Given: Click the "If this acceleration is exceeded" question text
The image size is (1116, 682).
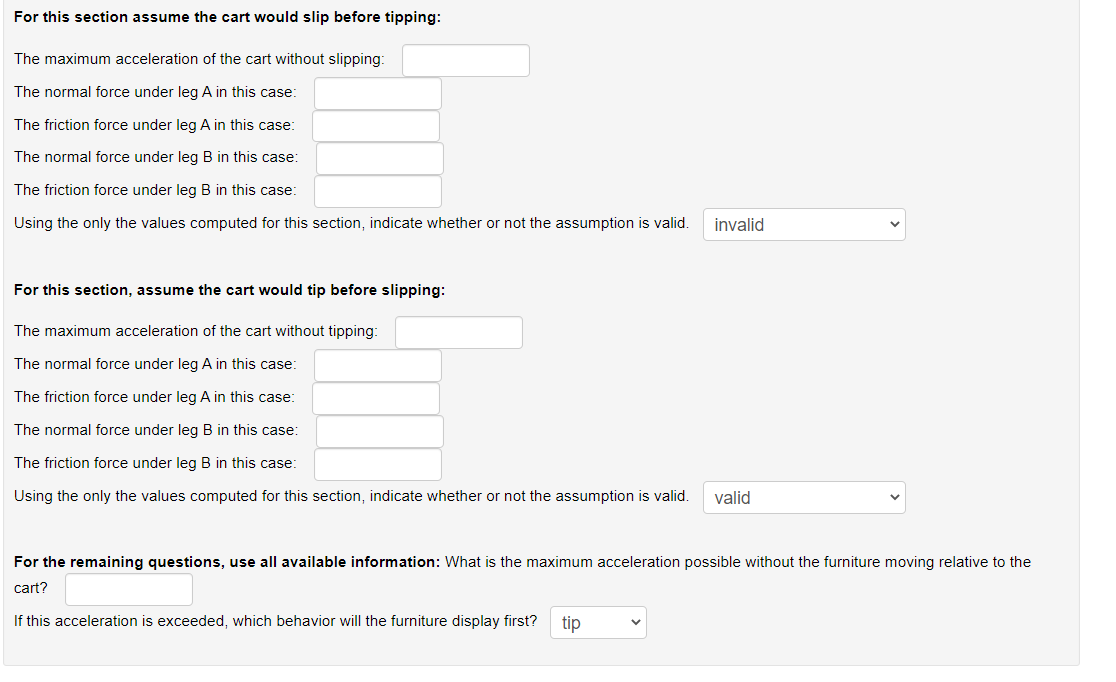Looking at the screenshot, I should pos(275,621).
